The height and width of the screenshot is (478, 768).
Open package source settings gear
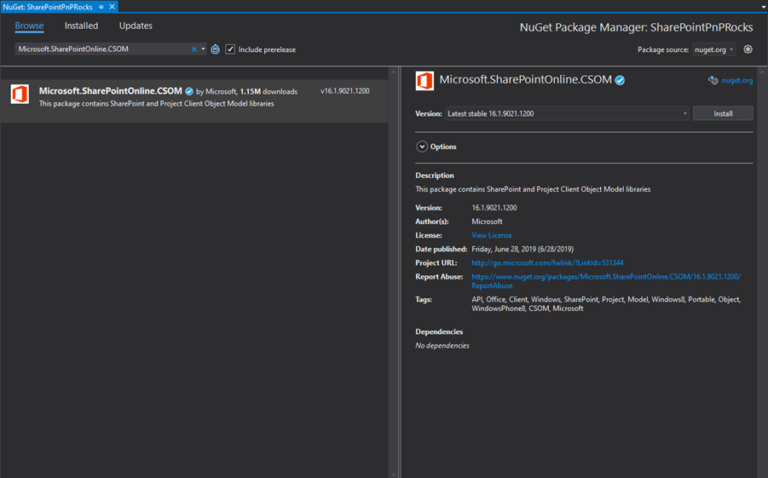tap(748, 49)
